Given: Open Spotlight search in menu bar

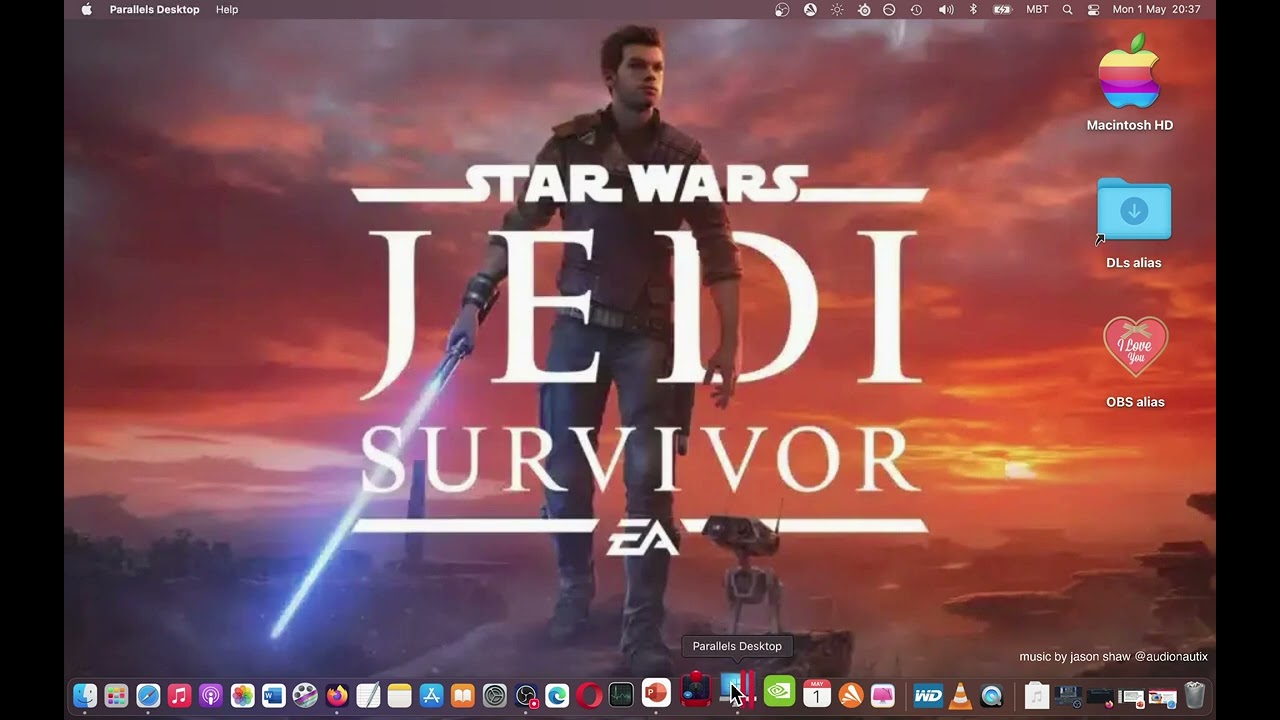Looking at the screenshot, I should coord(1067,9).
